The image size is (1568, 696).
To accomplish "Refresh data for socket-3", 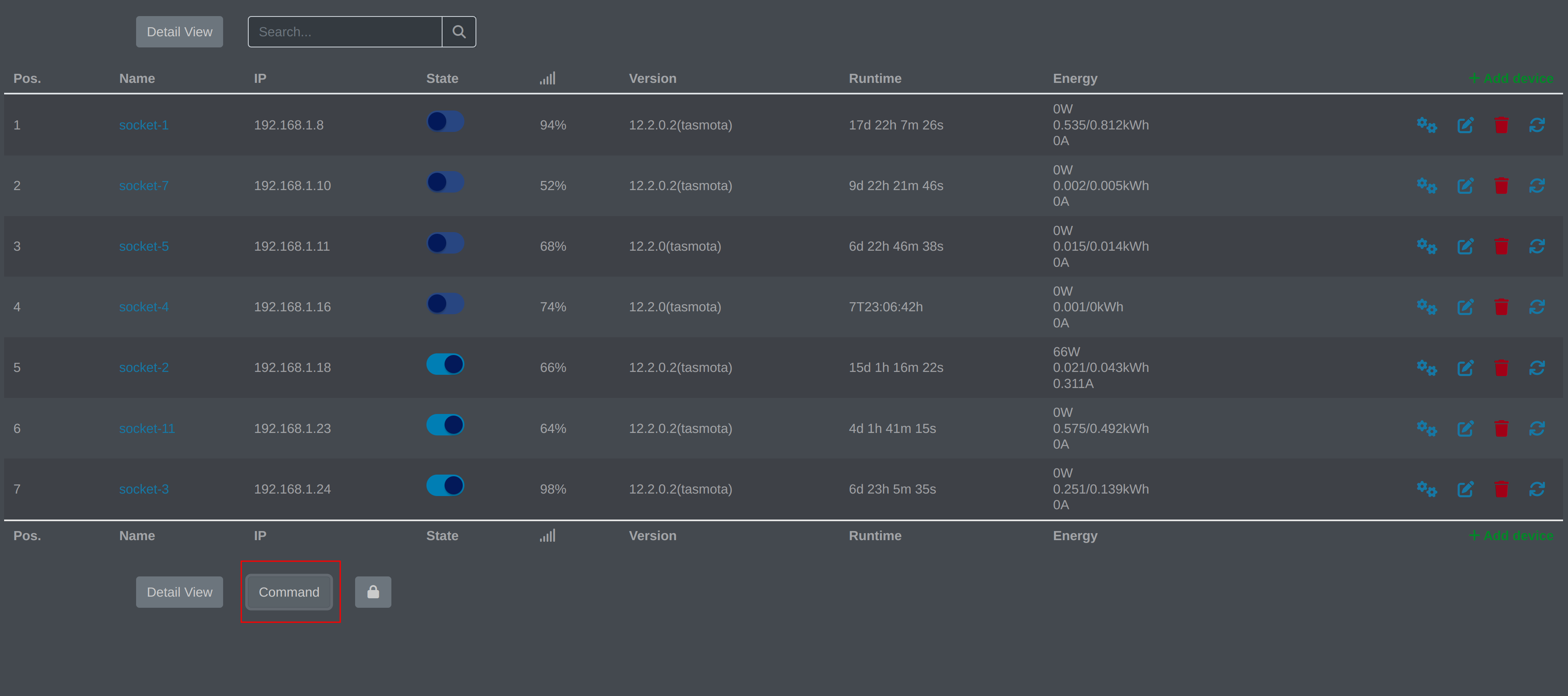I will pos(1538,489).
